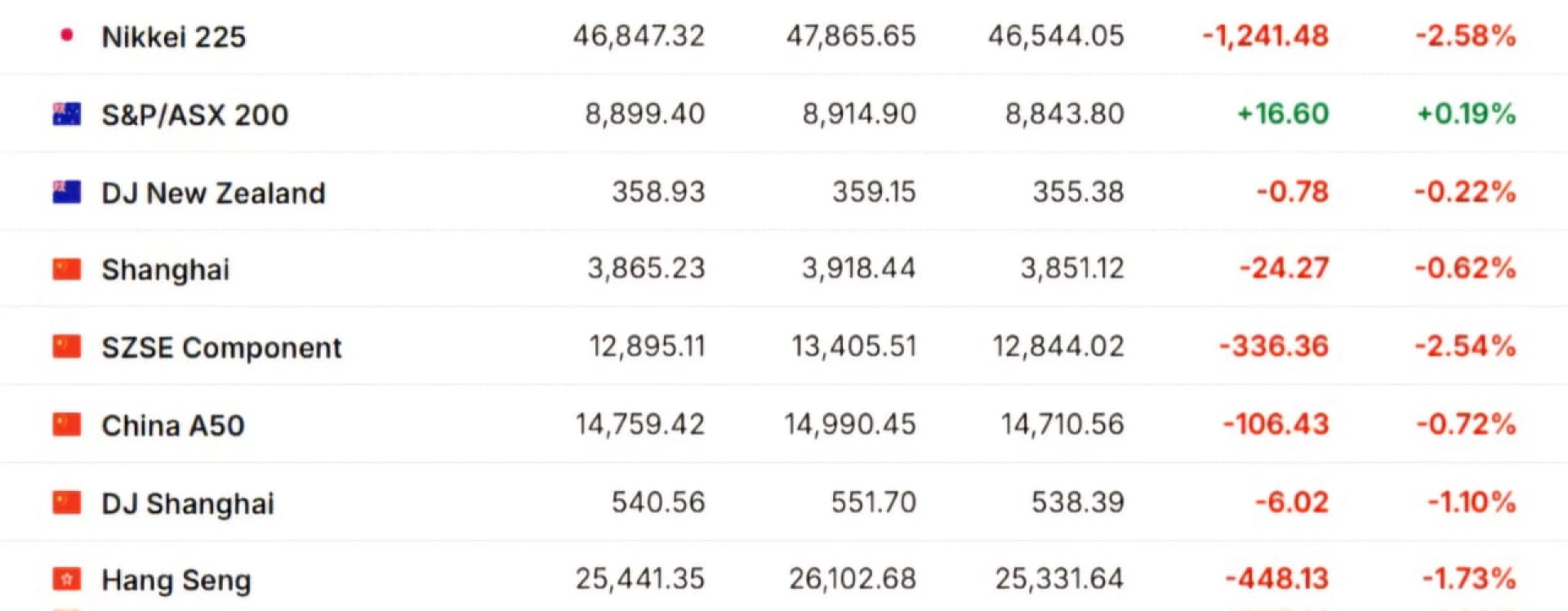
Task: Open the Hang Seng index page
Action: coord(176,581)
